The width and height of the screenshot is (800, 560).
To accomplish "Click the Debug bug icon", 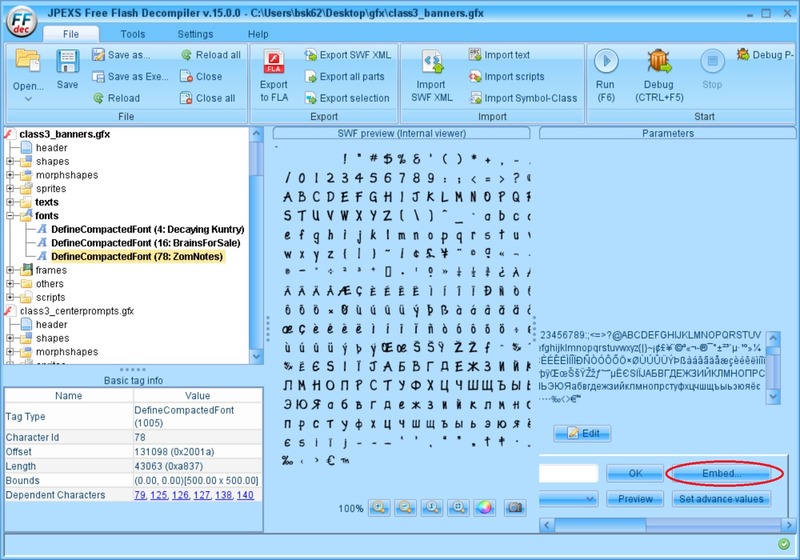I will 659,61.
